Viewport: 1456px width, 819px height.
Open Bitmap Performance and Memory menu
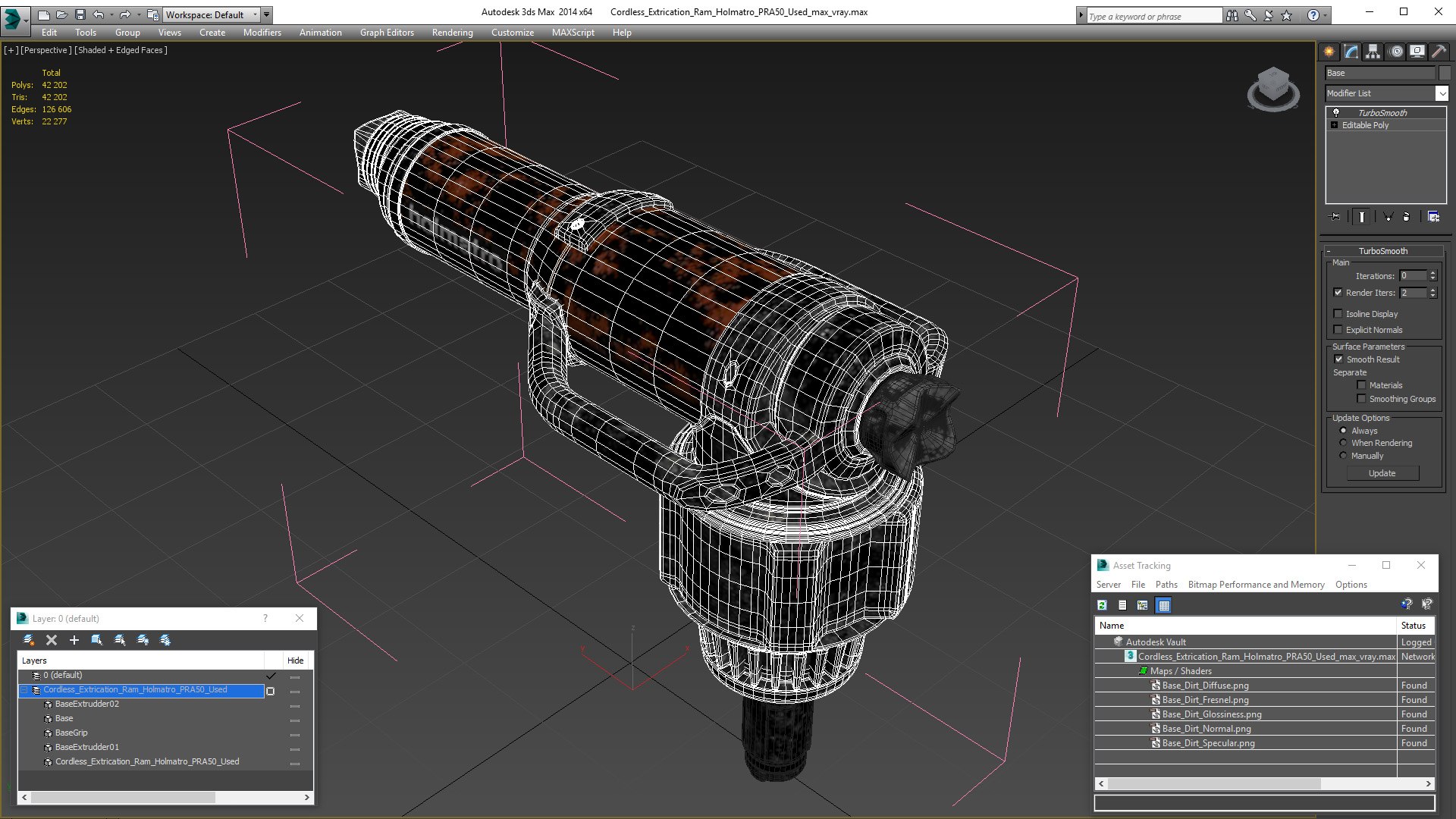click(x=1256, y=585)
